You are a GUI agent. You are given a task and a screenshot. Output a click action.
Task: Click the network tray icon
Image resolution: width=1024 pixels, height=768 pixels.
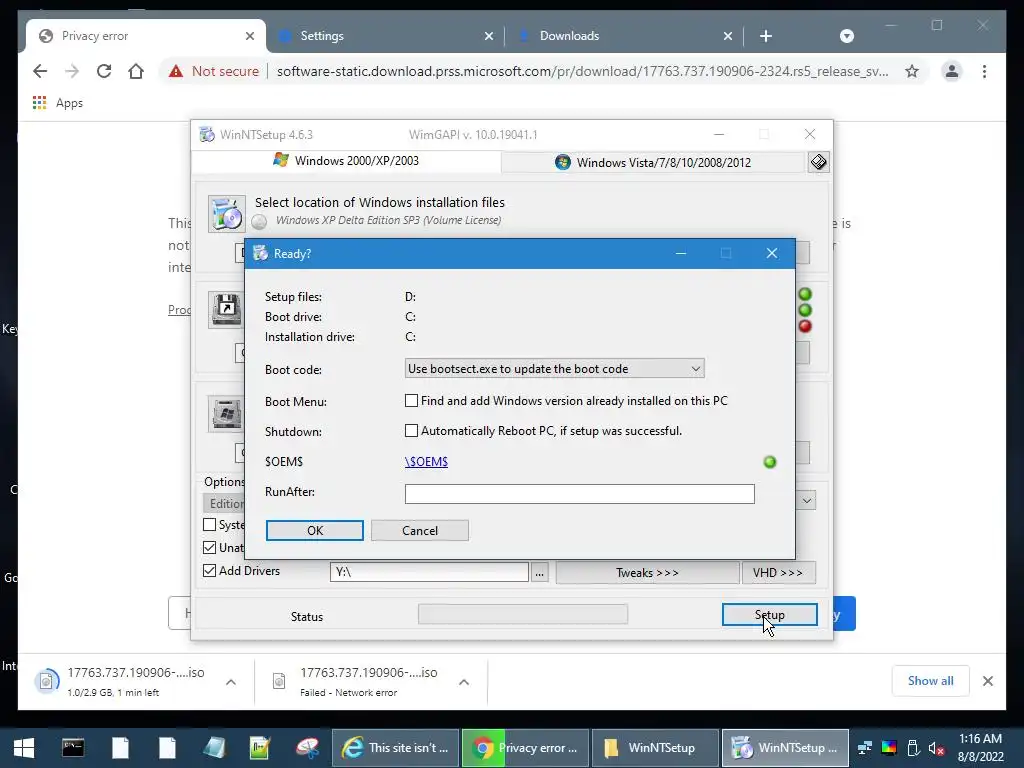click(x=865, y=748)
